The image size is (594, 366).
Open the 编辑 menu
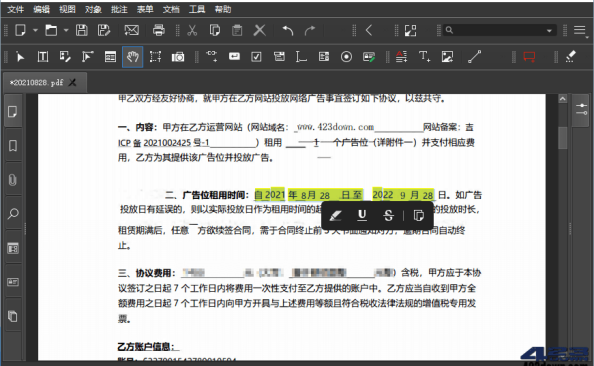pyautogui.click(x=41, y=9)
